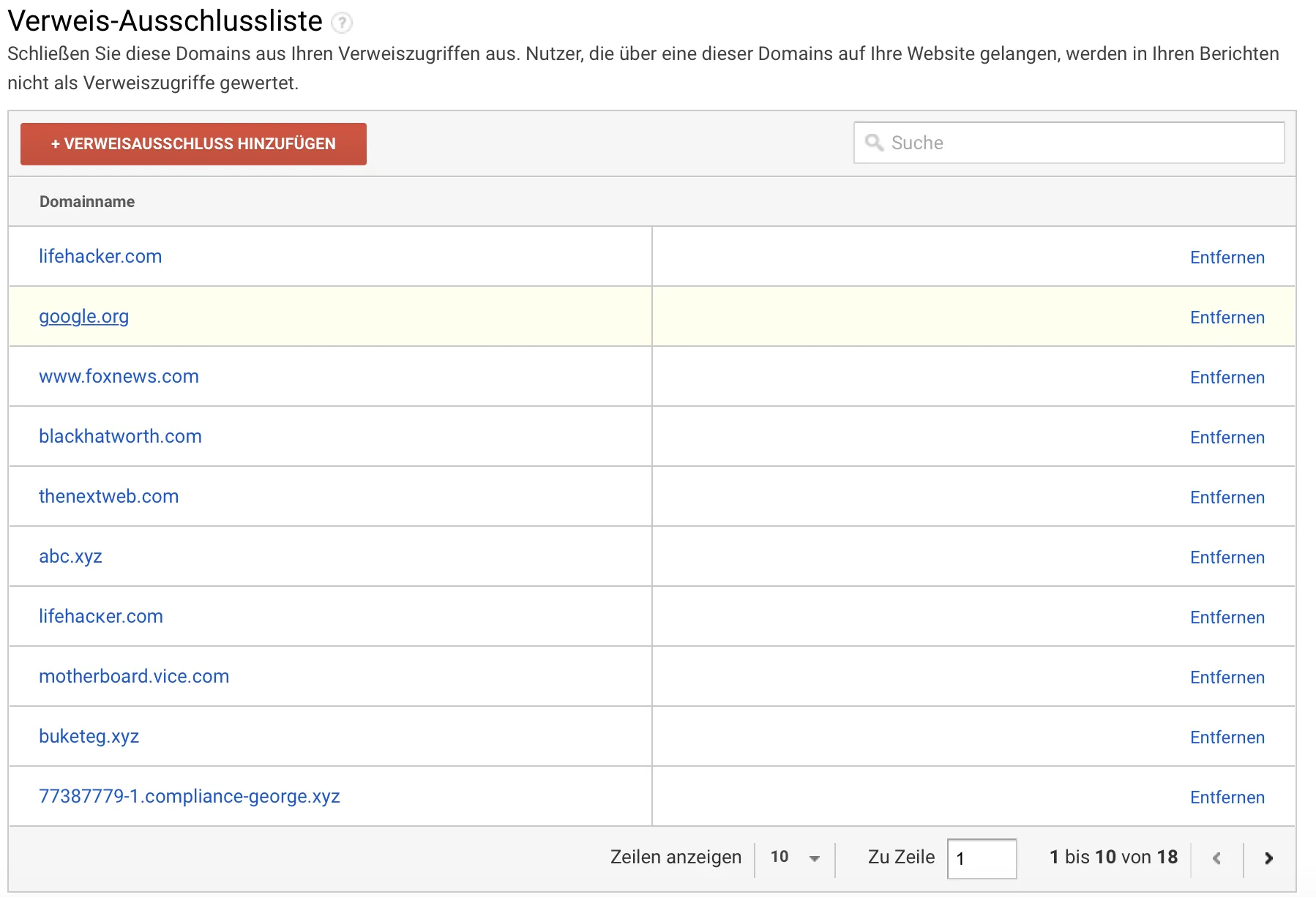Remove thenextweb.com from exclusion list

pos(1227,498)
